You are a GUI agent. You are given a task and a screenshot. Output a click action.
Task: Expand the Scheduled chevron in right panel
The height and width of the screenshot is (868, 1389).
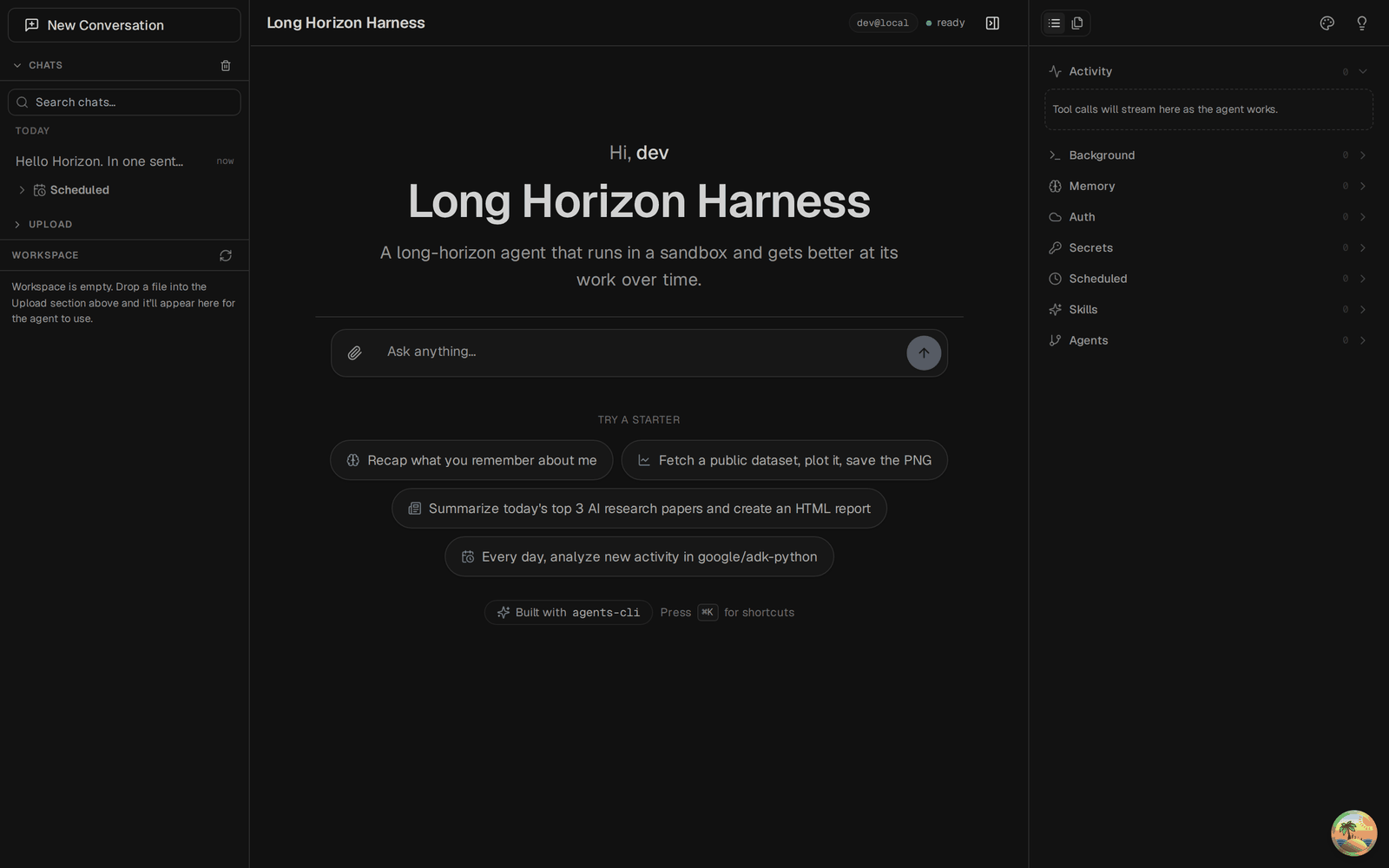(1363, 279)
